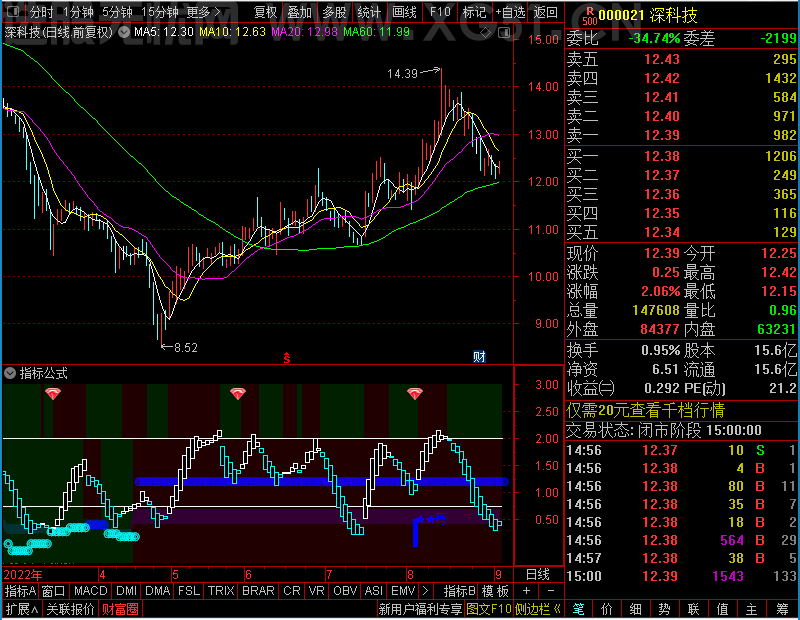Click the R 500 badge beside stock code
The width and height of the screenshot is (800, 620).
pos(590,15)
